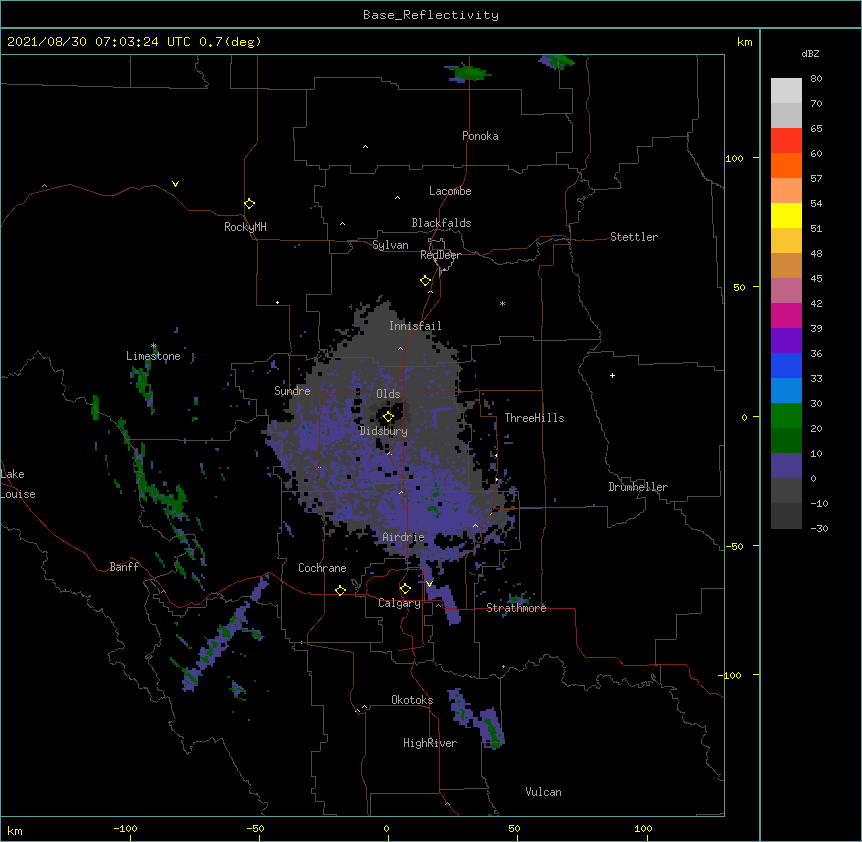Click the Stettler town label
Viewport: 862px width, 842px height.
(x=634, y=237)
